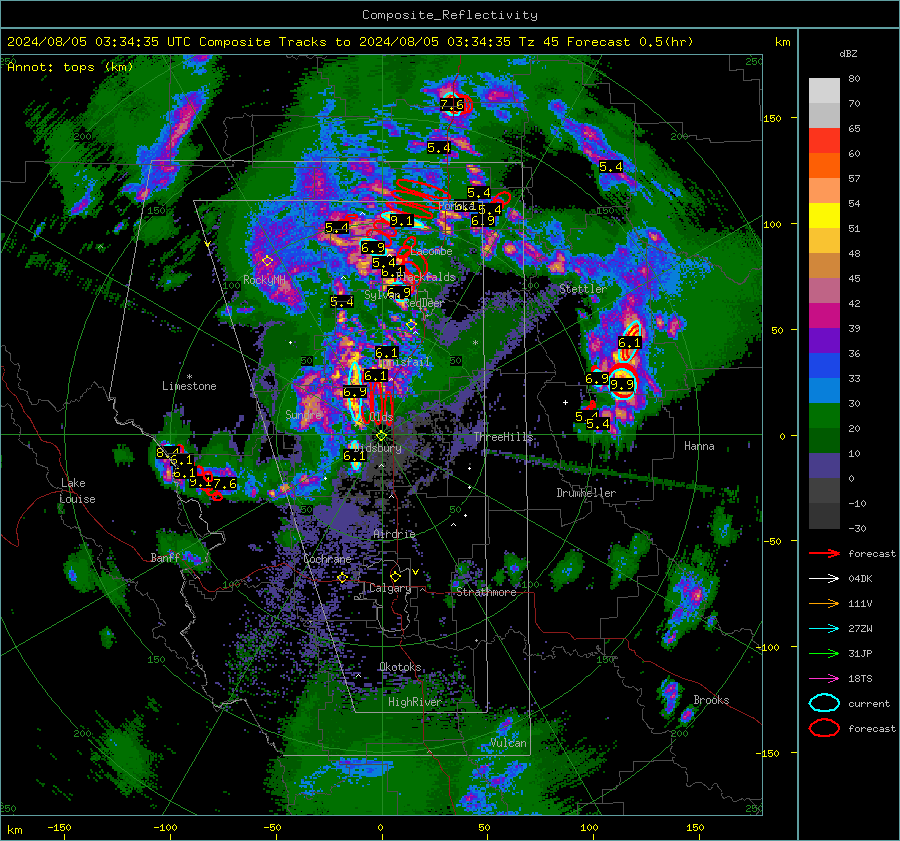Click the Limestone label
Viewport: 900px width, 841px height.
(189, 386)
